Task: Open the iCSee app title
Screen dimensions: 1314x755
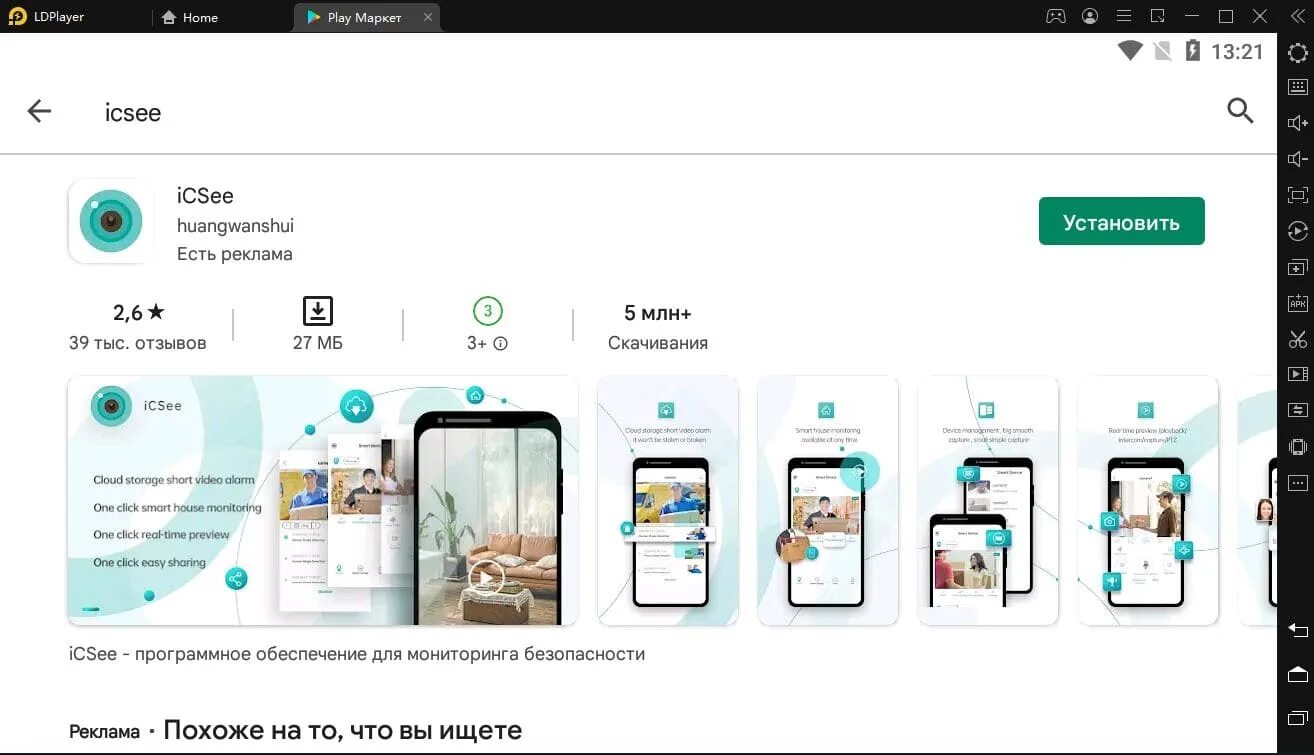Action: [x=205, y=196]
